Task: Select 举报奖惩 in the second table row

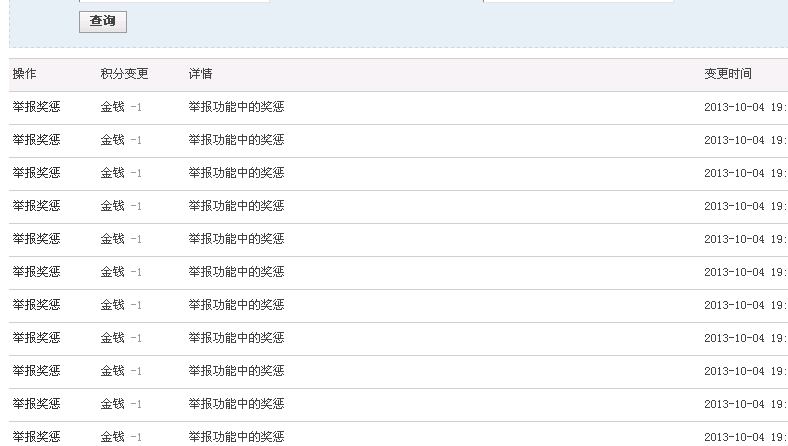Action: [x=36, y=140]
